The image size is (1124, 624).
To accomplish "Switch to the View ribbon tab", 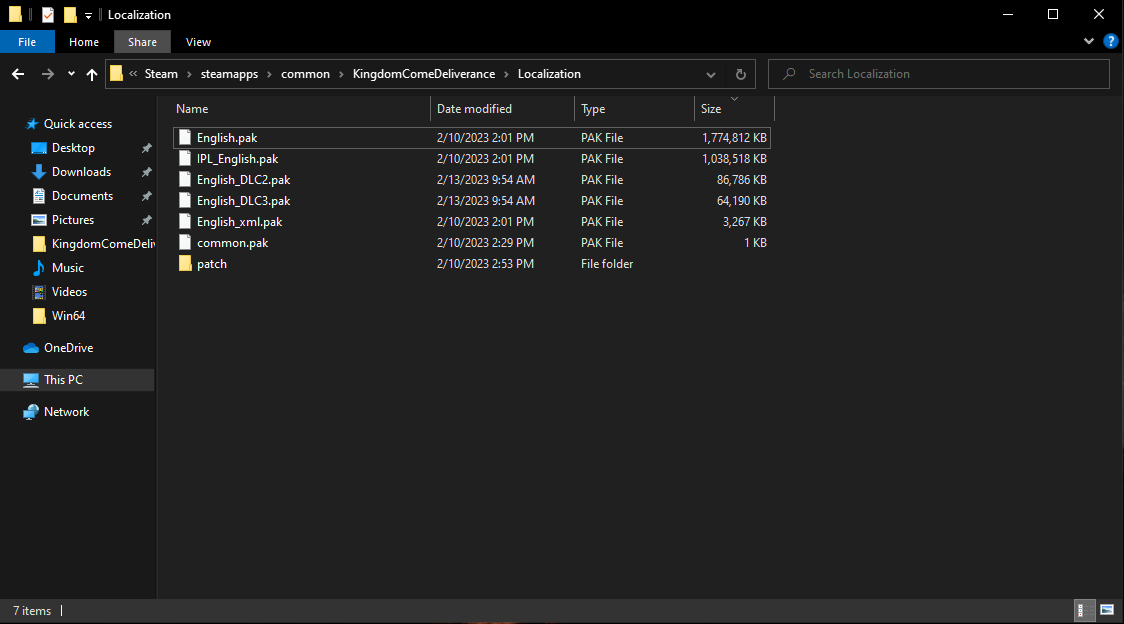I will 198,42.
